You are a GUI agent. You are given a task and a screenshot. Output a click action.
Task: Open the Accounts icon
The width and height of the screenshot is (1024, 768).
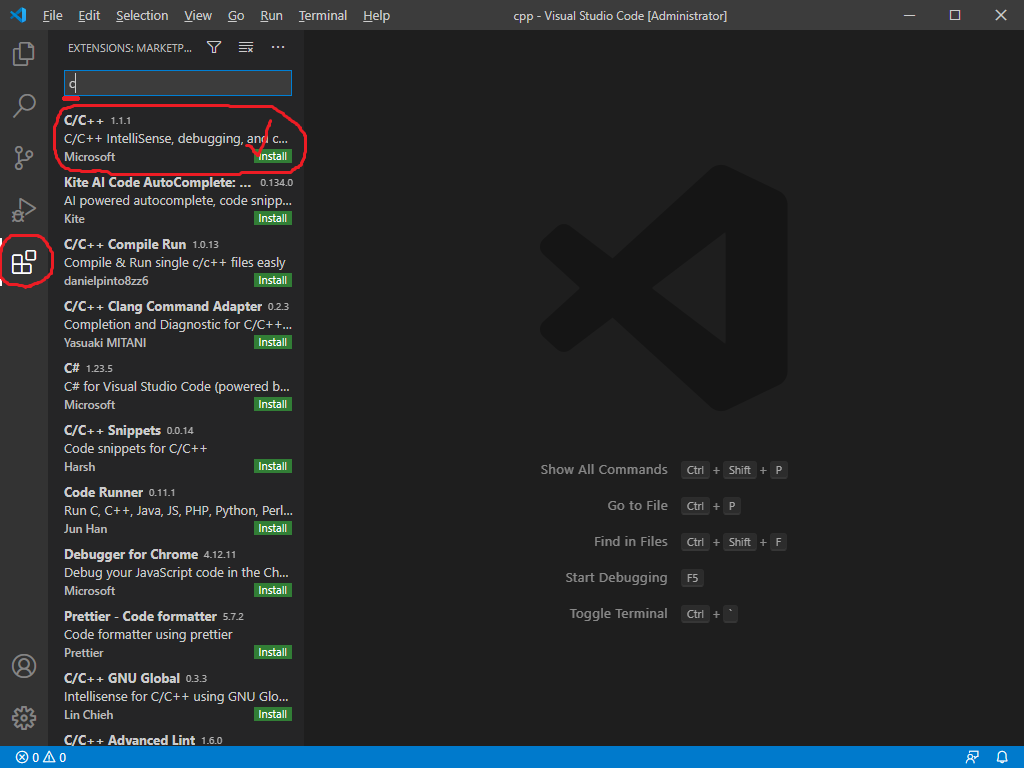(24, 666)
